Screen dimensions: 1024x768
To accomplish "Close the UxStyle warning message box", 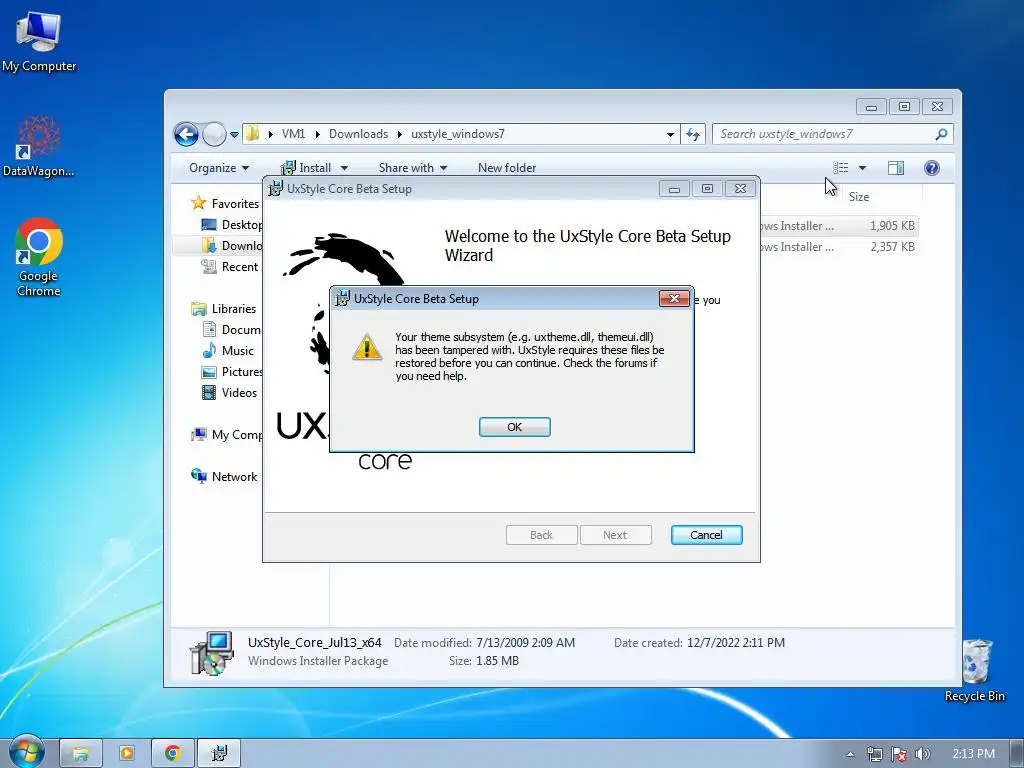I will tap(675, 298).
